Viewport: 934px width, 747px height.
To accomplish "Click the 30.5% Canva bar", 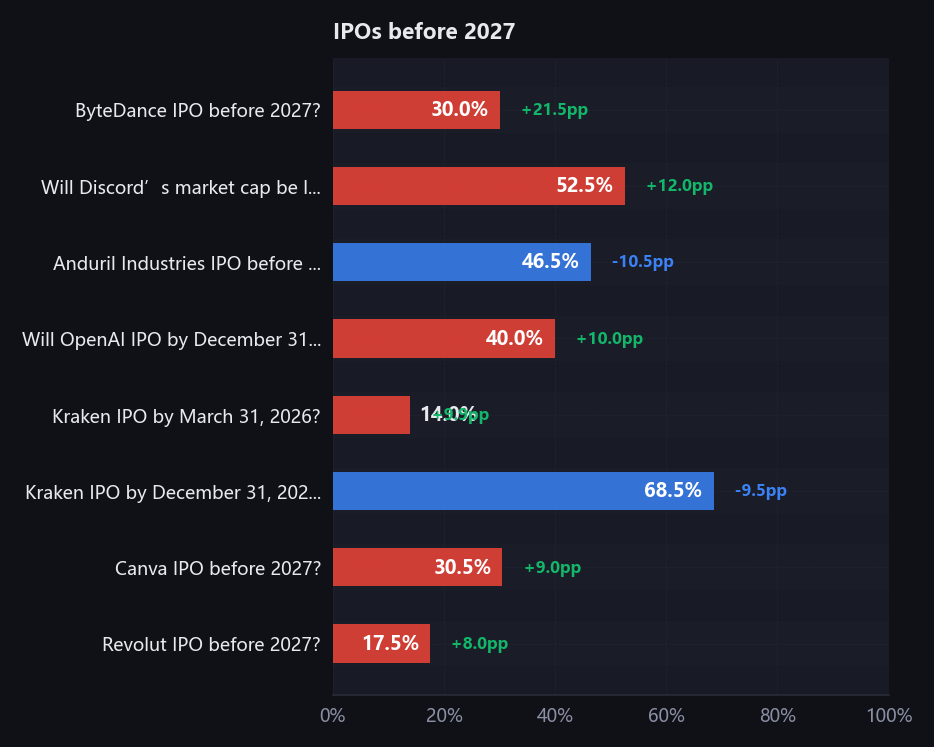I will 417,567.
